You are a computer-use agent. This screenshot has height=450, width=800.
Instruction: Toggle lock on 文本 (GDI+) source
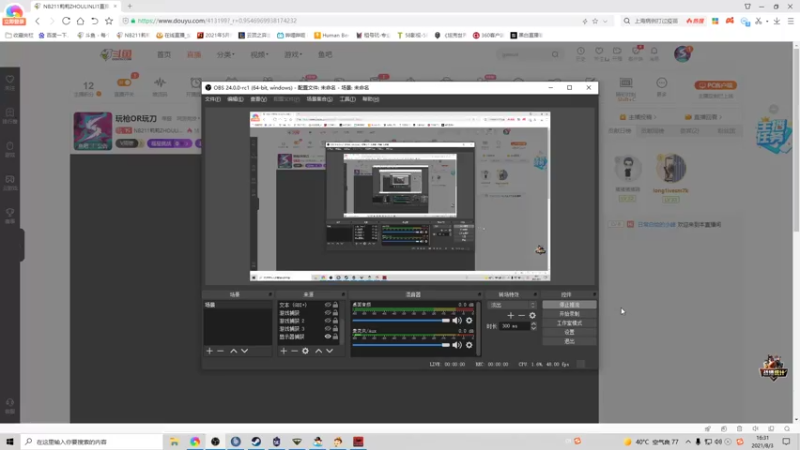[x=335, y=305]
